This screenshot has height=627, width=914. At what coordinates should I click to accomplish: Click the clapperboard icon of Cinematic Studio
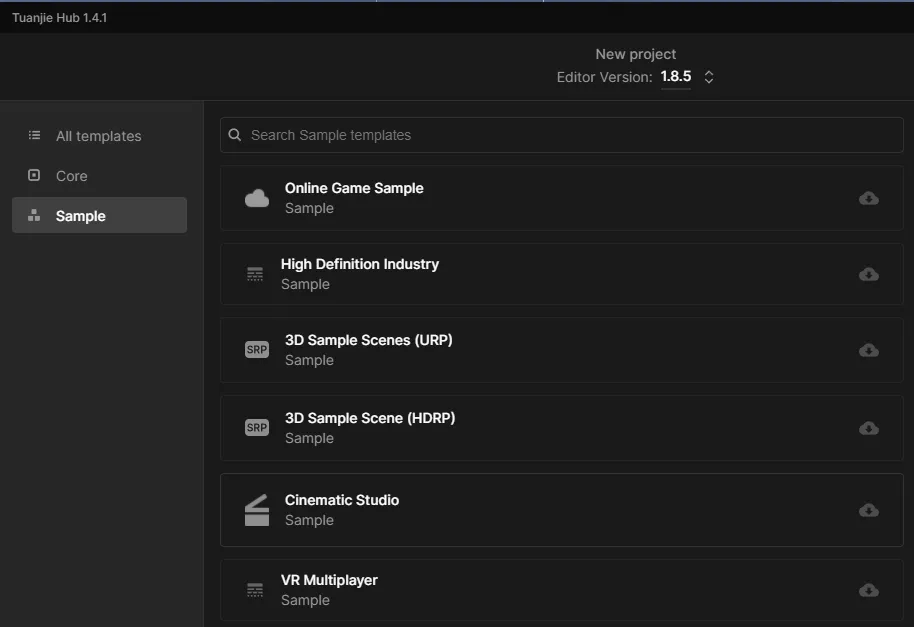click(x=257, y=510)
